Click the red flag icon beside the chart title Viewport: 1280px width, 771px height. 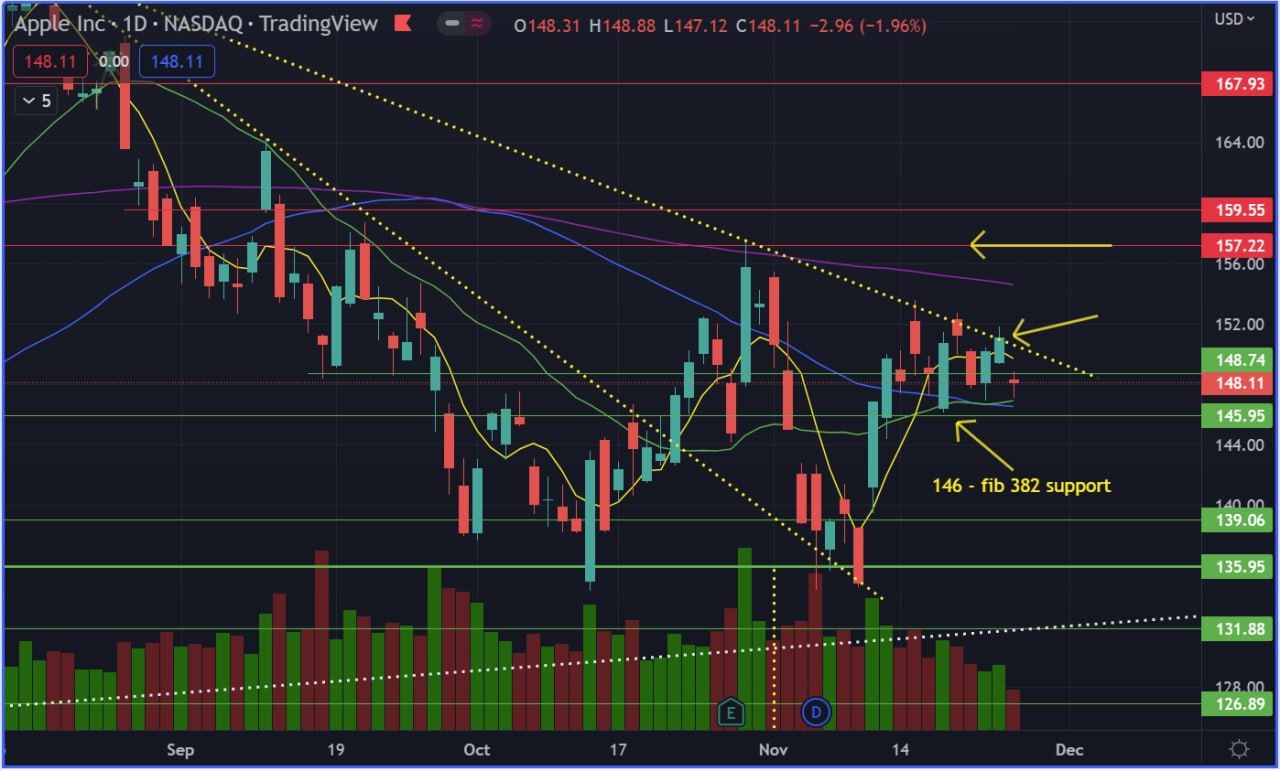pyautogui.click(x=403, y=23)
